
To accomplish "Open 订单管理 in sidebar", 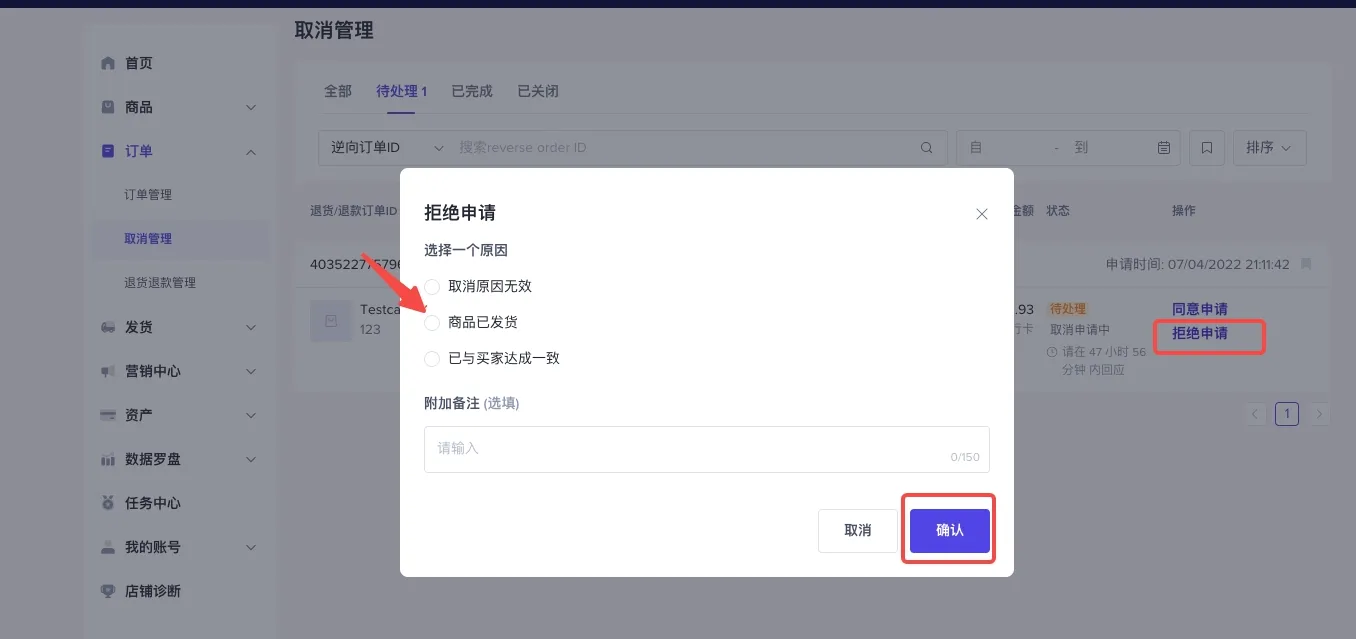I will pos(148,195).
